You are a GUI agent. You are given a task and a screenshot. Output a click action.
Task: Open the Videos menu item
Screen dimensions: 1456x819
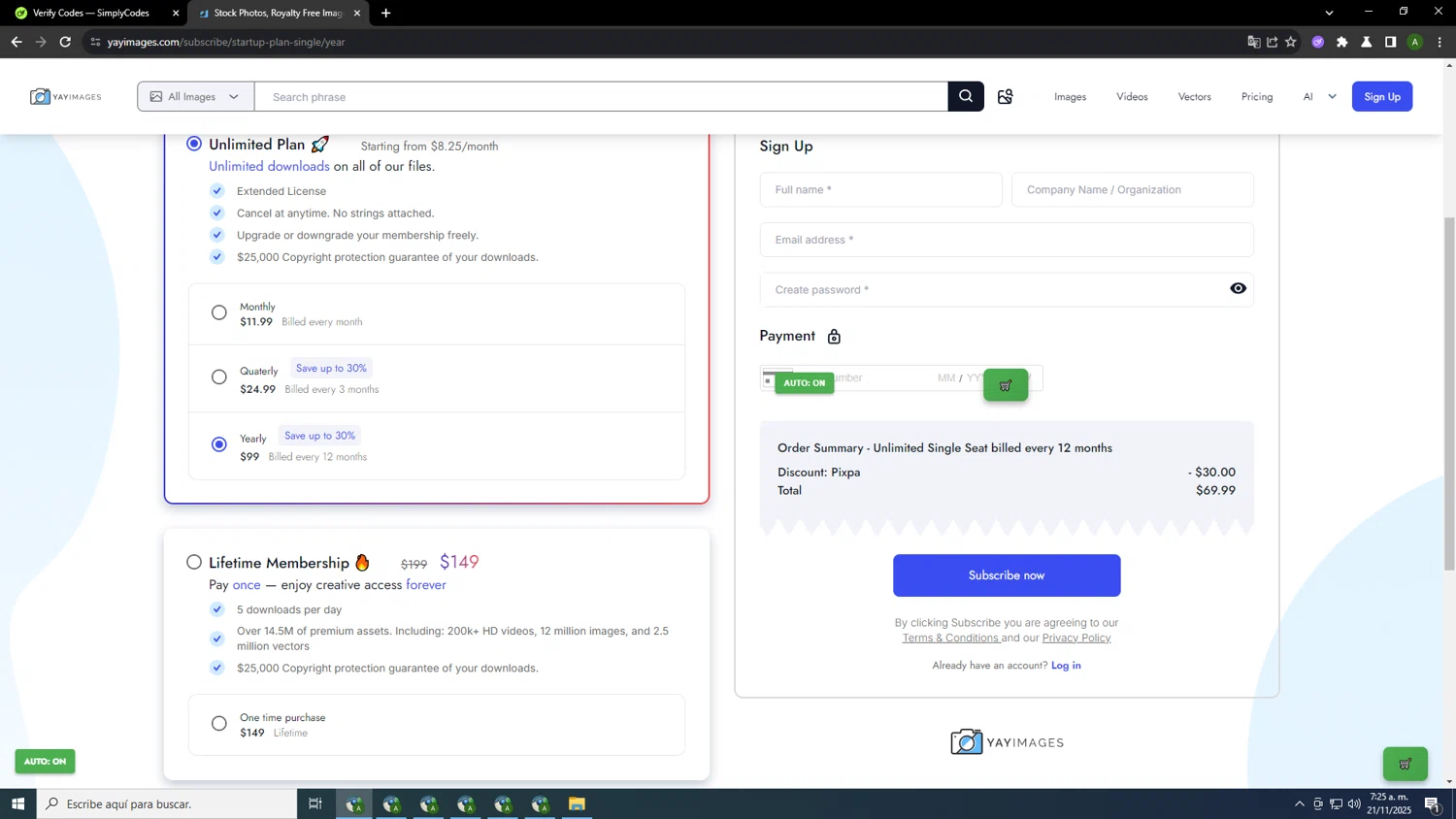point(1132,96)
